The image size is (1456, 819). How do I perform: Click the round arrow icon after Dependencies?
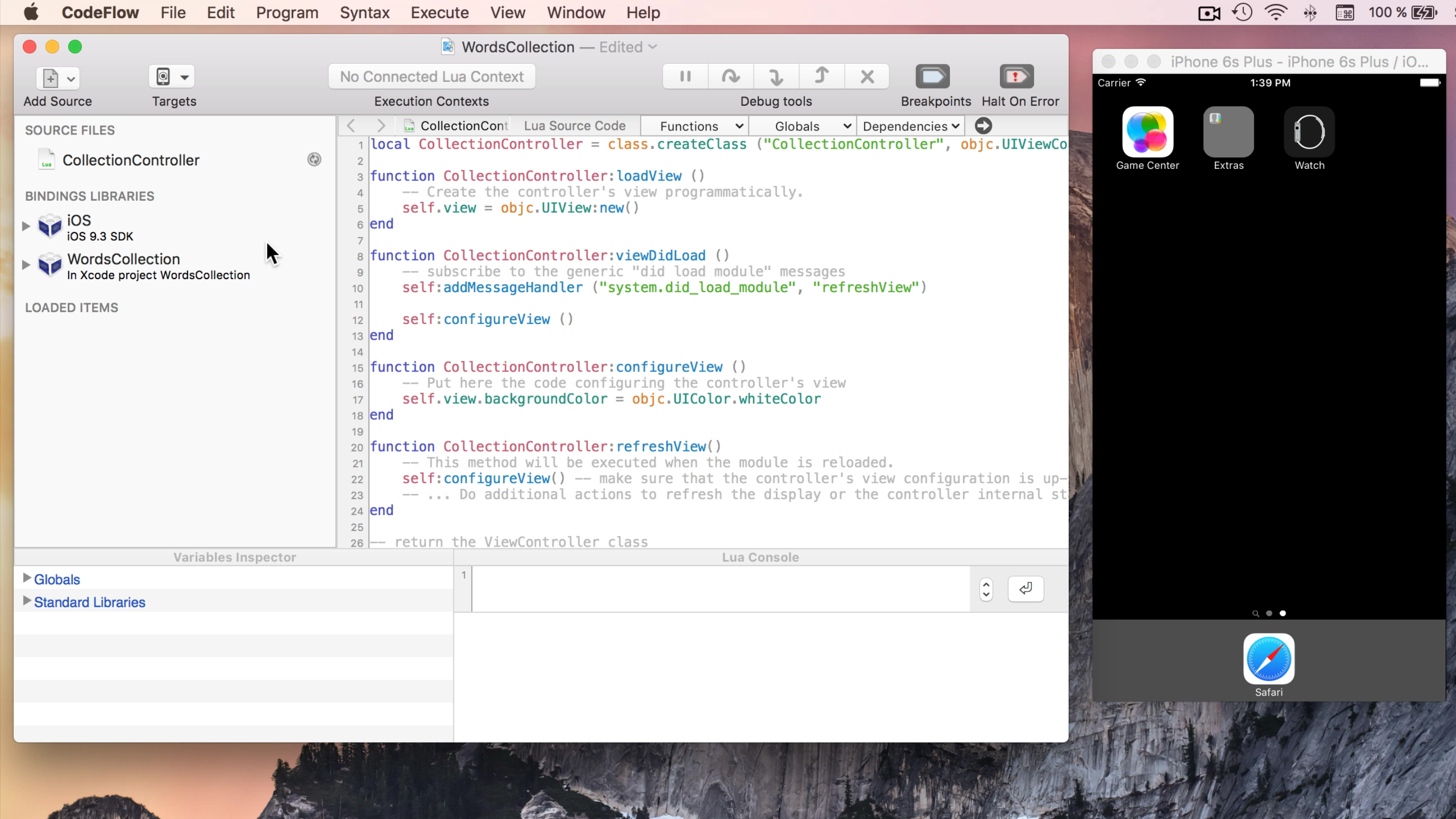[x=983, y=125]
